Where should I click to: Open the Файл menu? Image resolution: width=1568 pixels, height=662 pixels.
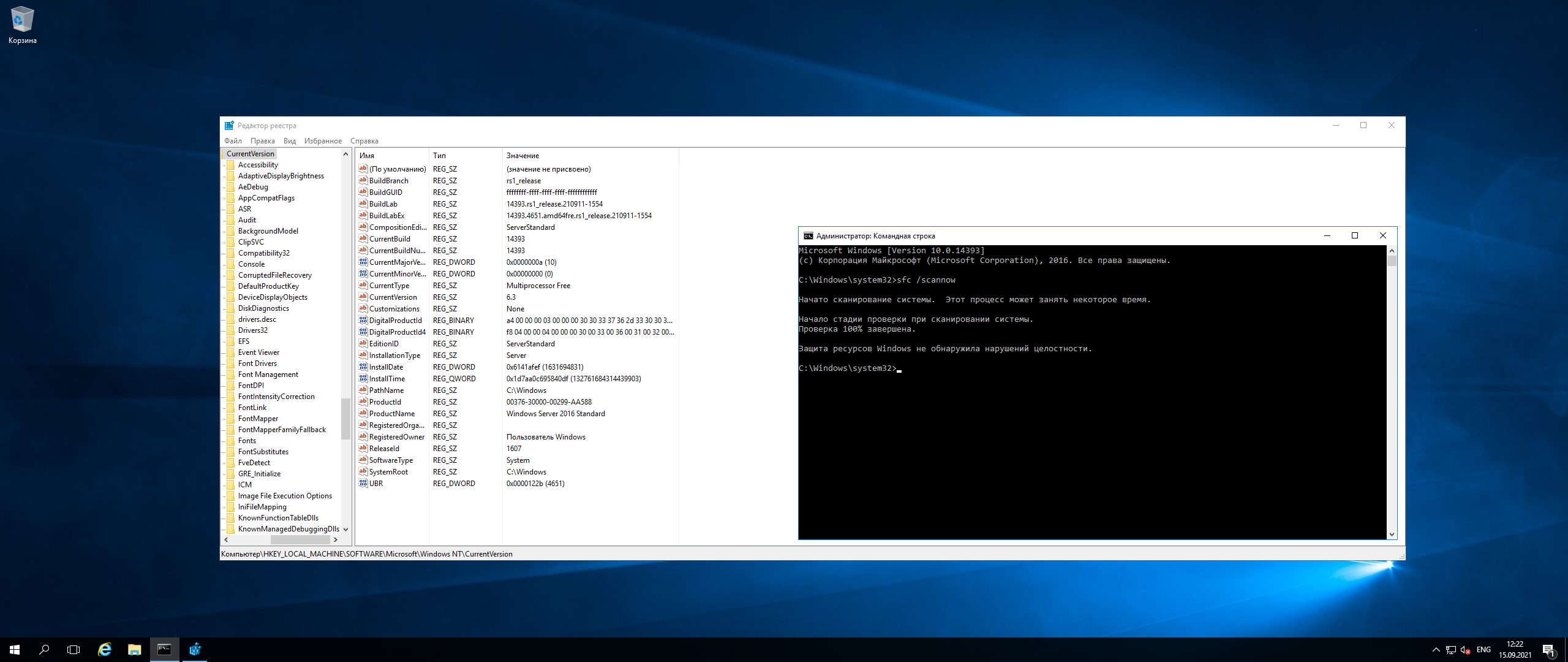[x=233, y=141]
